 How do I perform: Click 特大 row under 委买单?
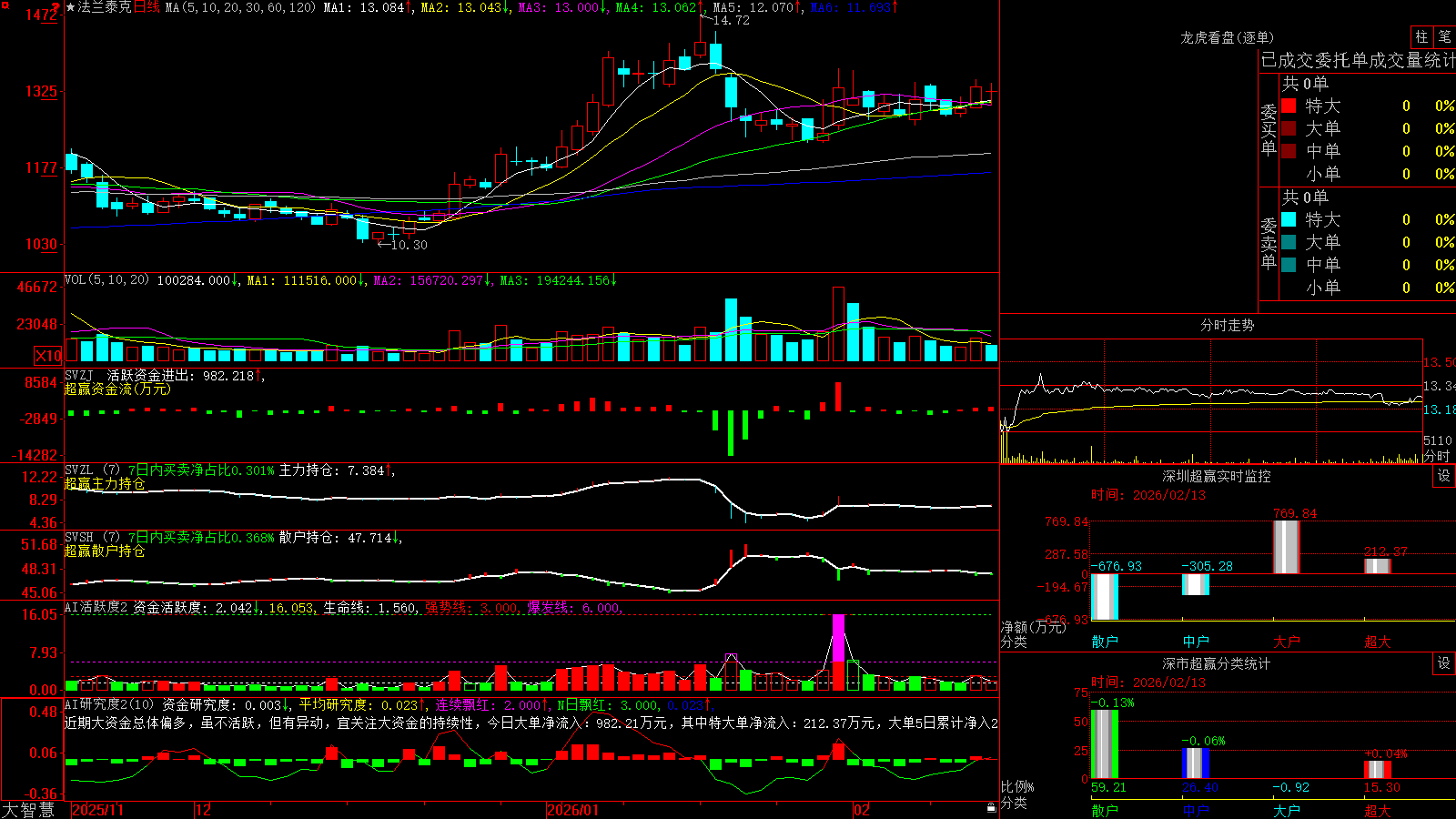pyautogui.click(x=1368, y=106)
